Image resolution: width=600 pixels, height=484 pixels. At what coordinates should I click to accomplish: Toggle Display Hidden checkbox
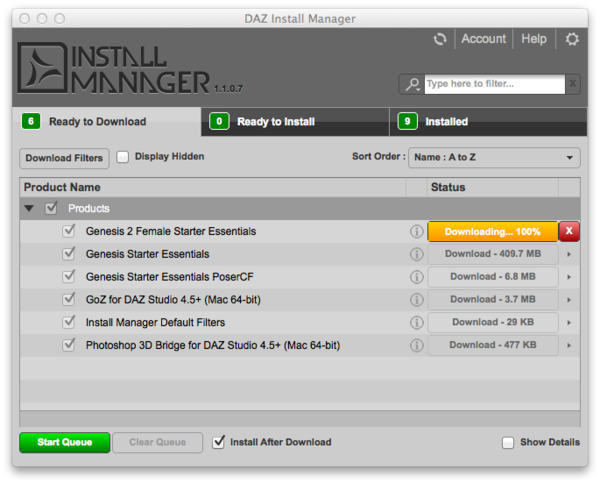click(122, 157)
